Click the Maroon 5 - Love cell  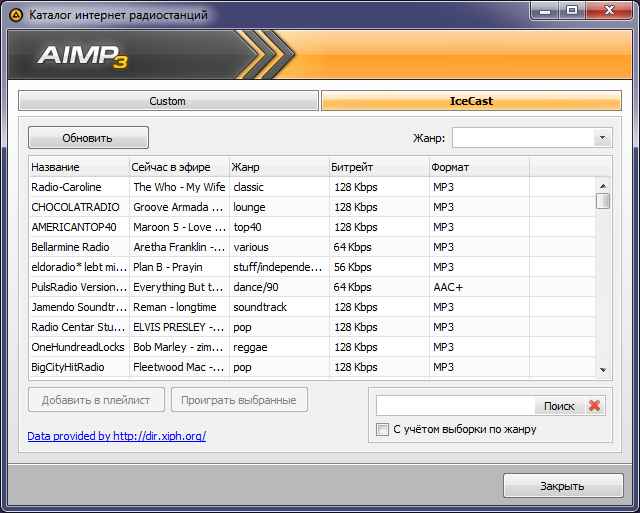click(180, 227)
